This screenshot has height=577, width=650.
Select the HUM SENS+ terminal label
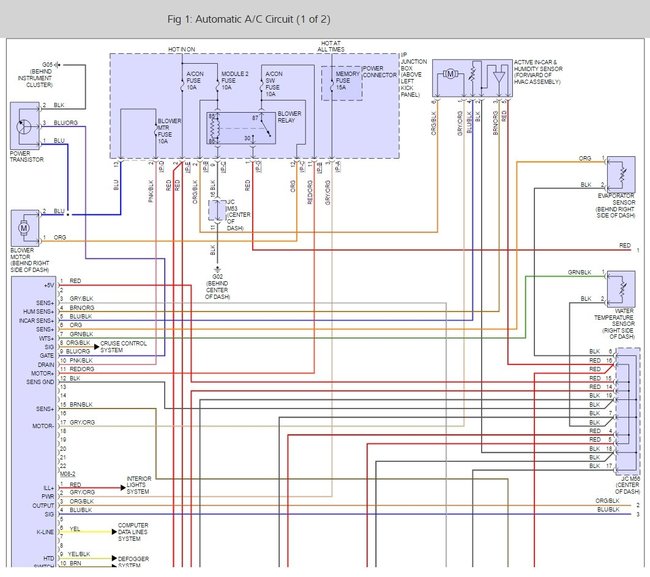(38, 311)
